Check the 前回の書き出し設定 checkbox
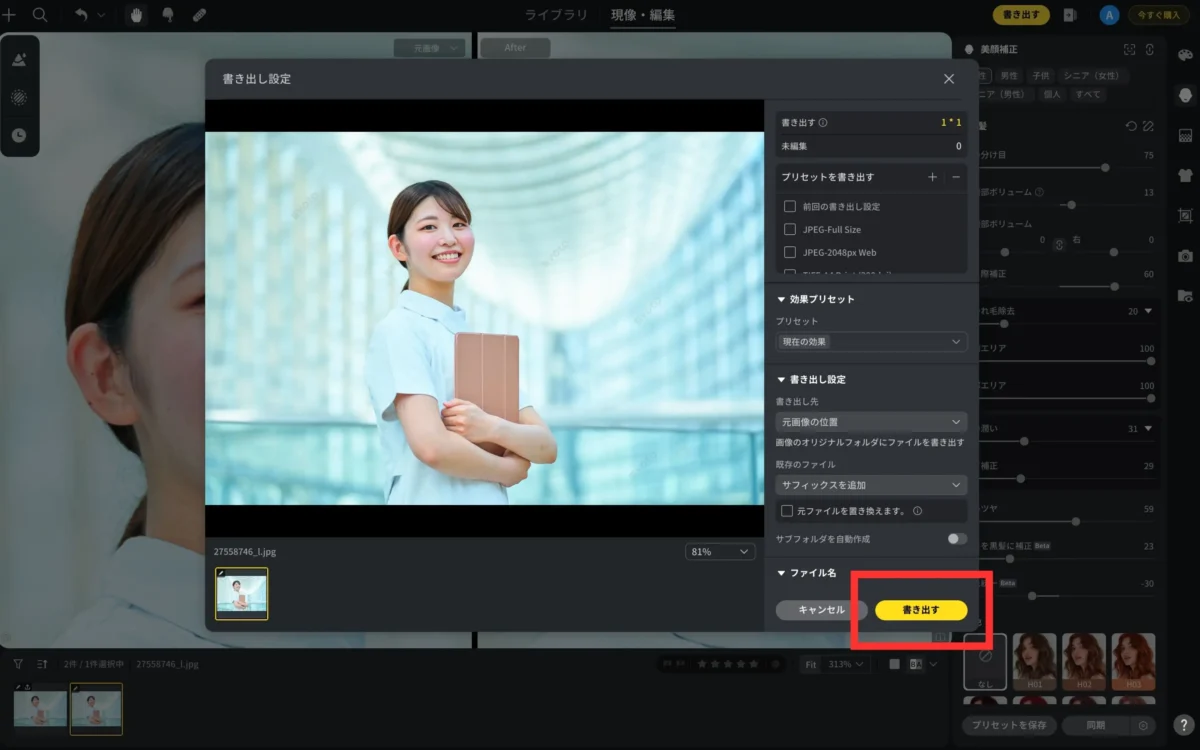1200x750 pixels. coord(790,206)
